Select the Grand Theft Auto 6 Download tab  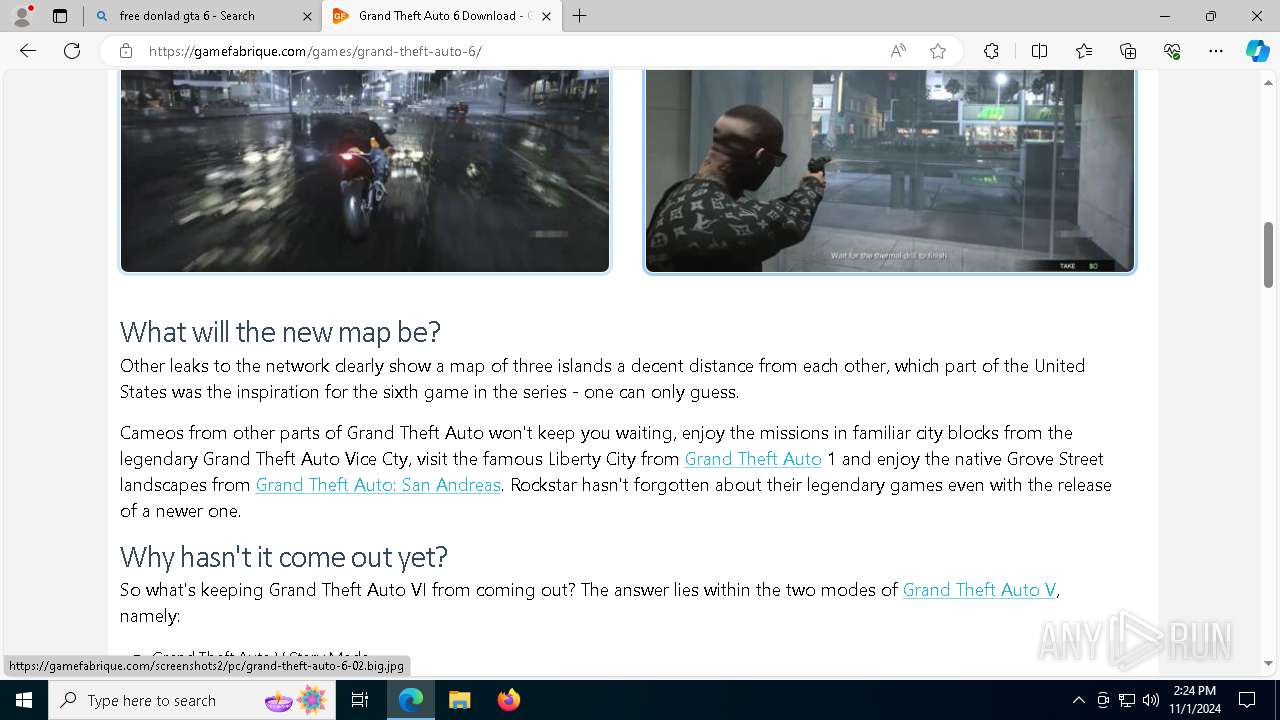442,16
